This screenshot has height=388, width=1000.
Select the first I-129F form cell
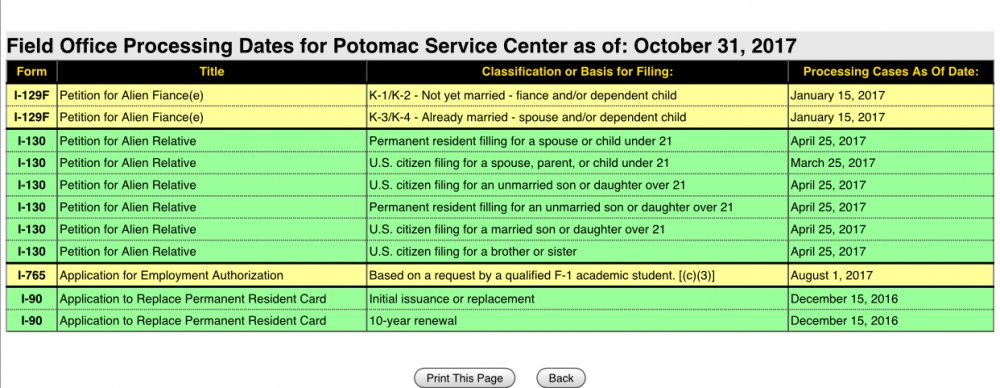click(x=31, y=96)
